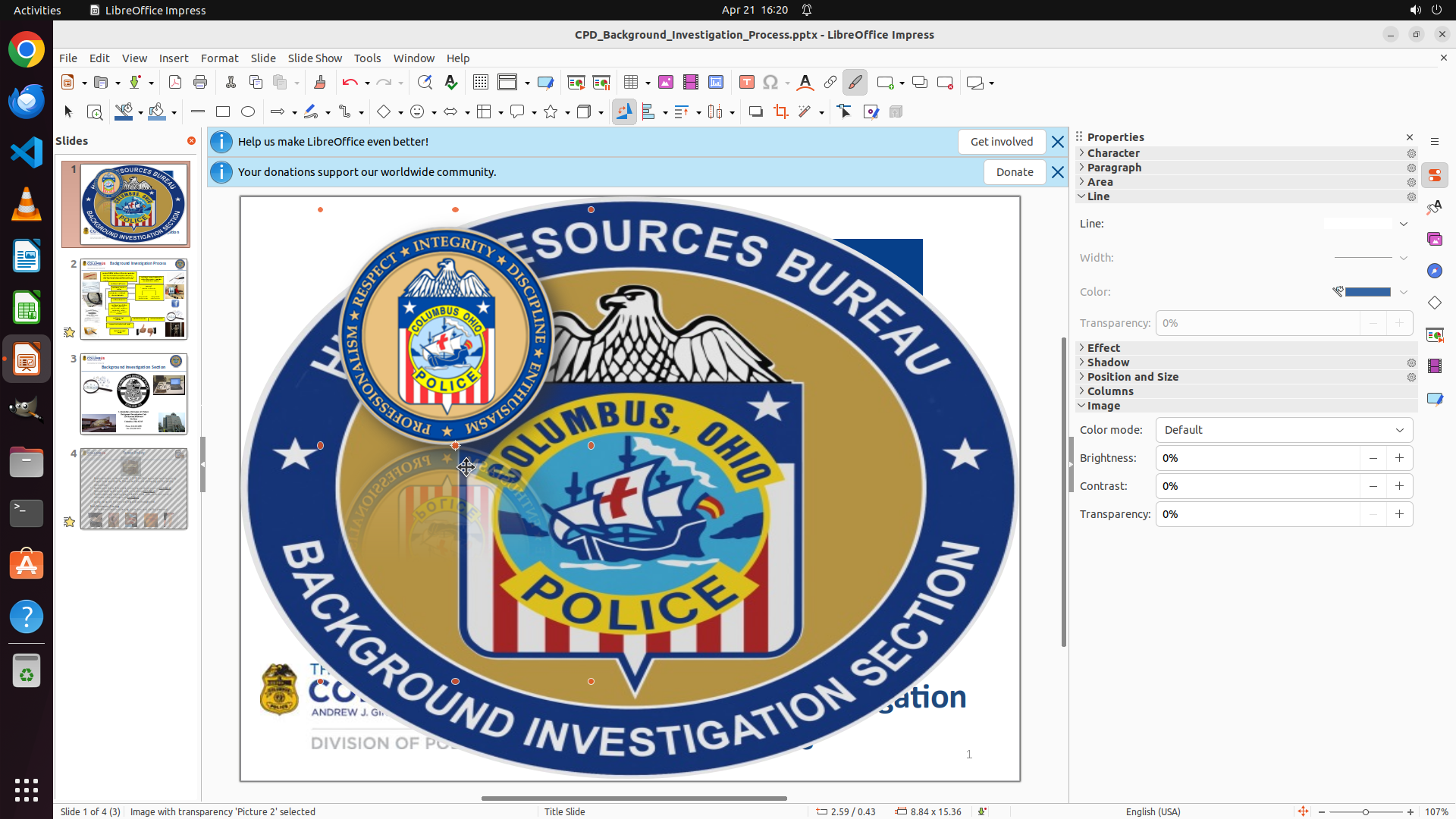Click the Insert Hyperlink icon
The width and height of the screenshot is (1456, 819).
830,83
